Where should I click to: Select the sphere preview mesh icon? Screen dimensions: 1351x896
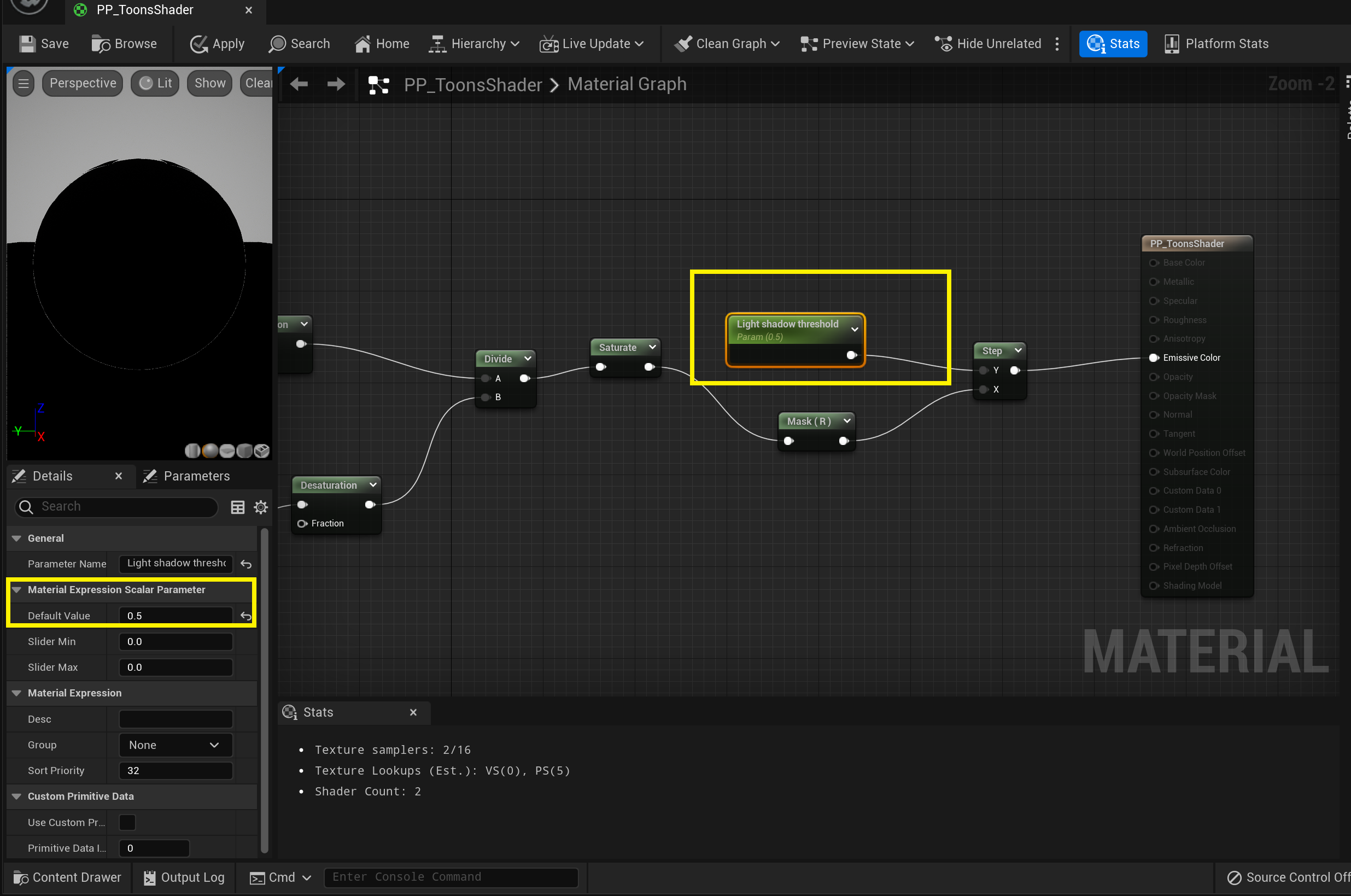pyautogui.click(x=210, y=451)
